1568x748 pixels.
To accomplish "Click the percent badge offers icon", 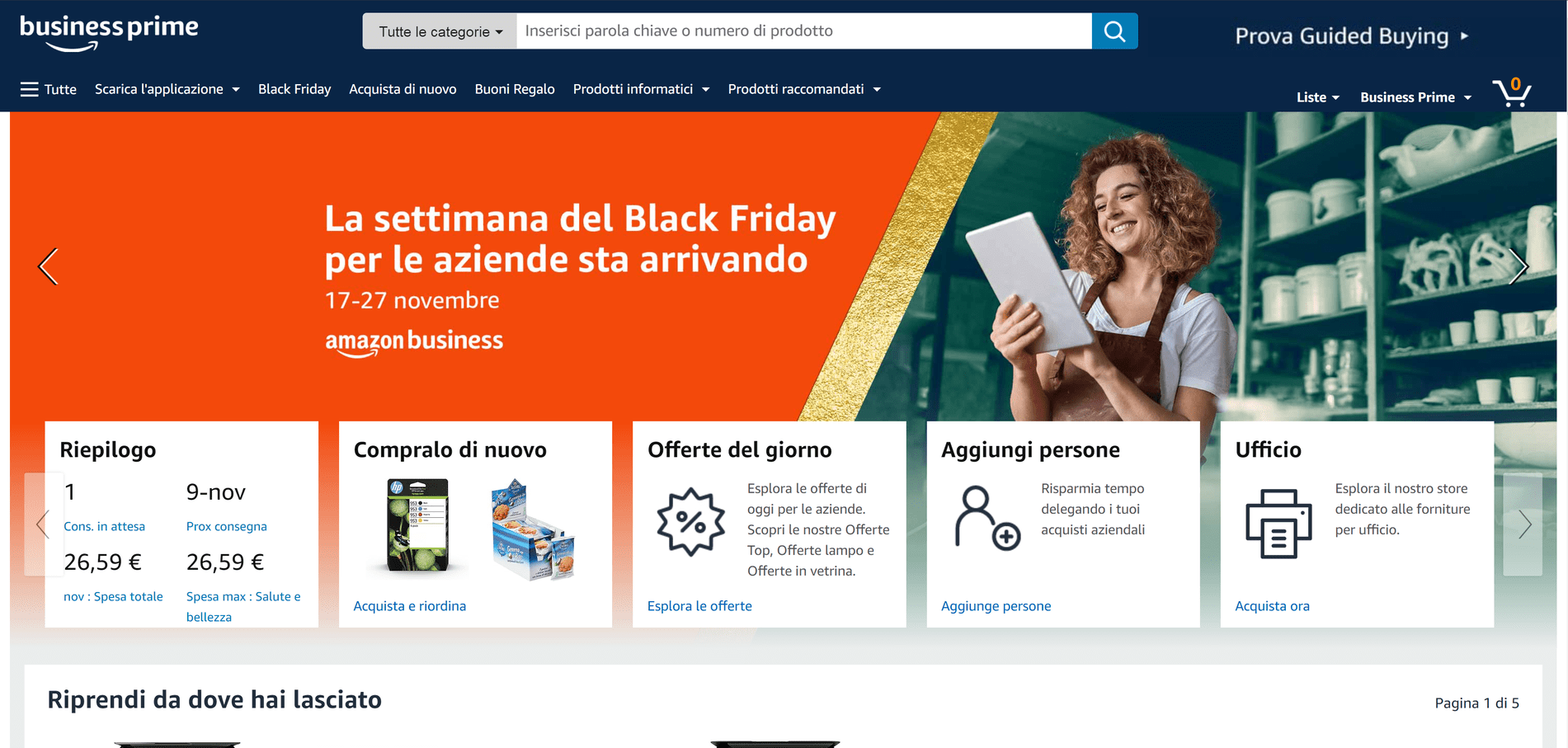I will 691,522.
